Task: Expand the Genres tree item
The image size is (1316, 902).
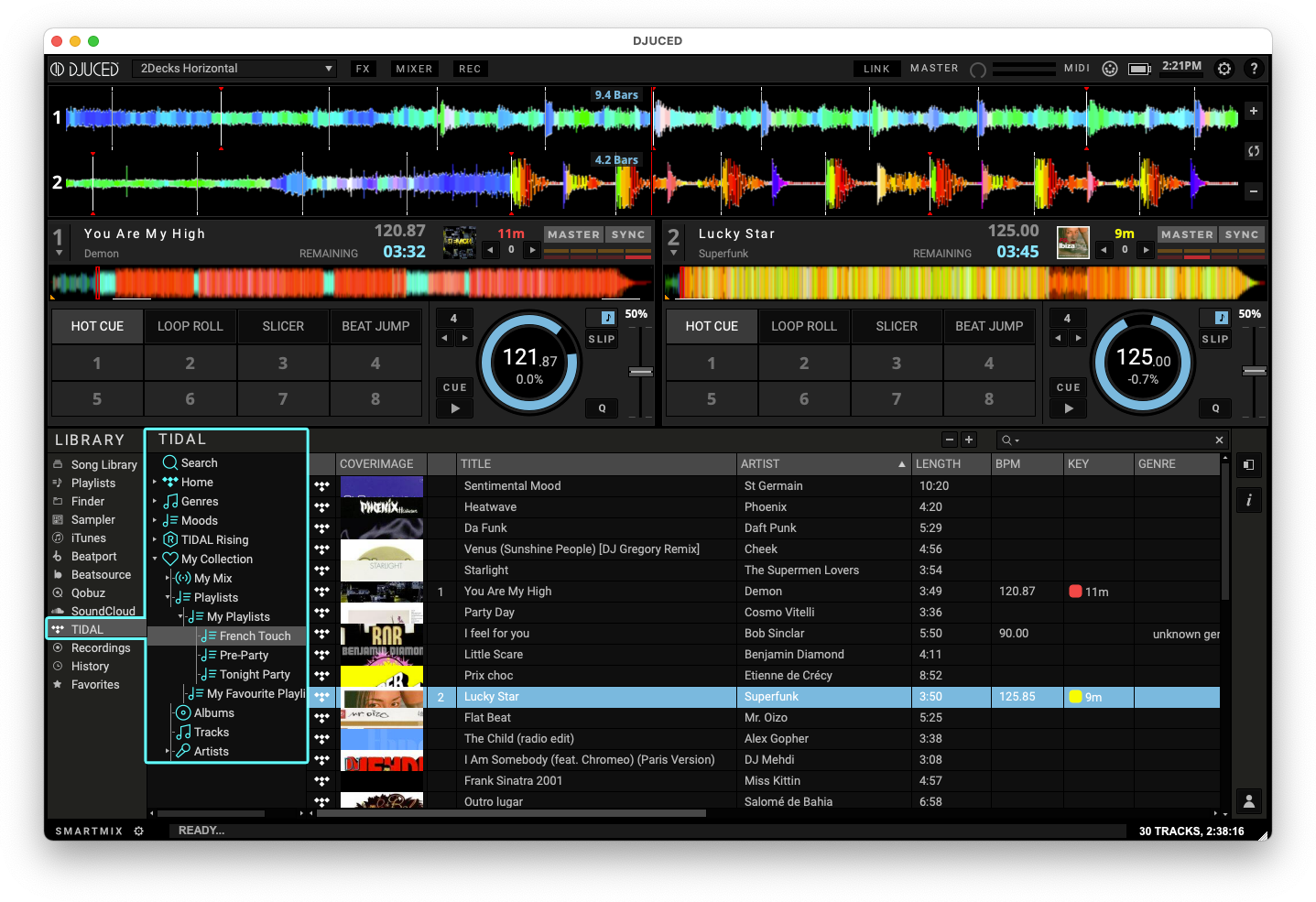Action: pyautogui.click(x=155, y=502)
